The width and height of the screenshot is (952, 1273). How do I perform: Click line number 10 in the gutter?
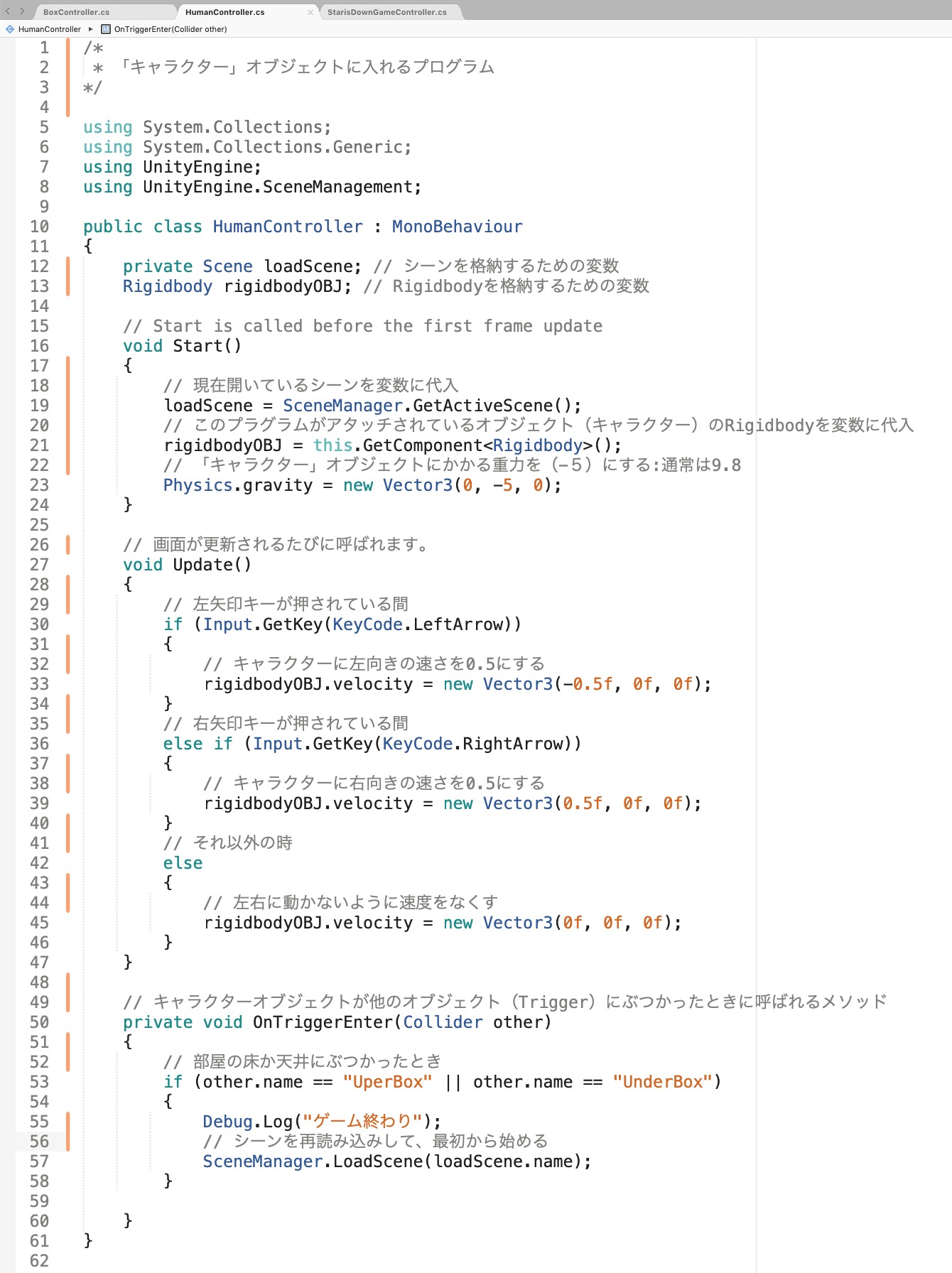(x=39, y=227)
